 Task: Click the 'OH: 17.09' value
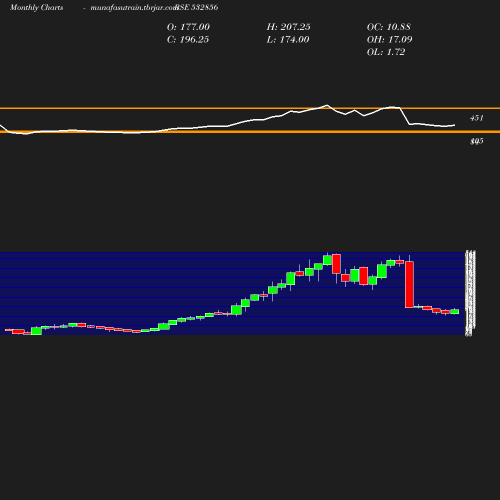pos(389,39)
